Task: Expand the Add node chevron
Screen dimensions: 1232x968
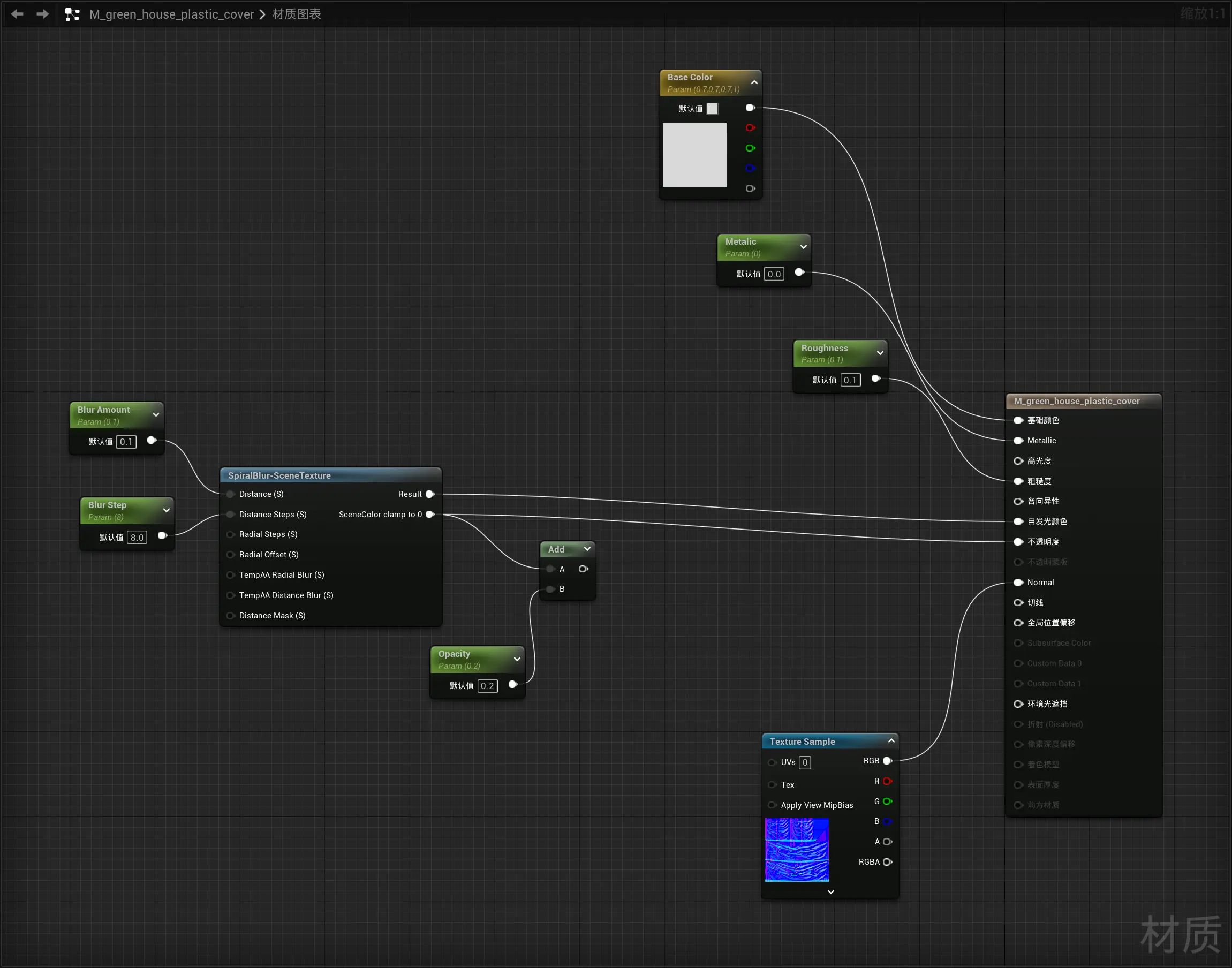Action: (587, 549)
